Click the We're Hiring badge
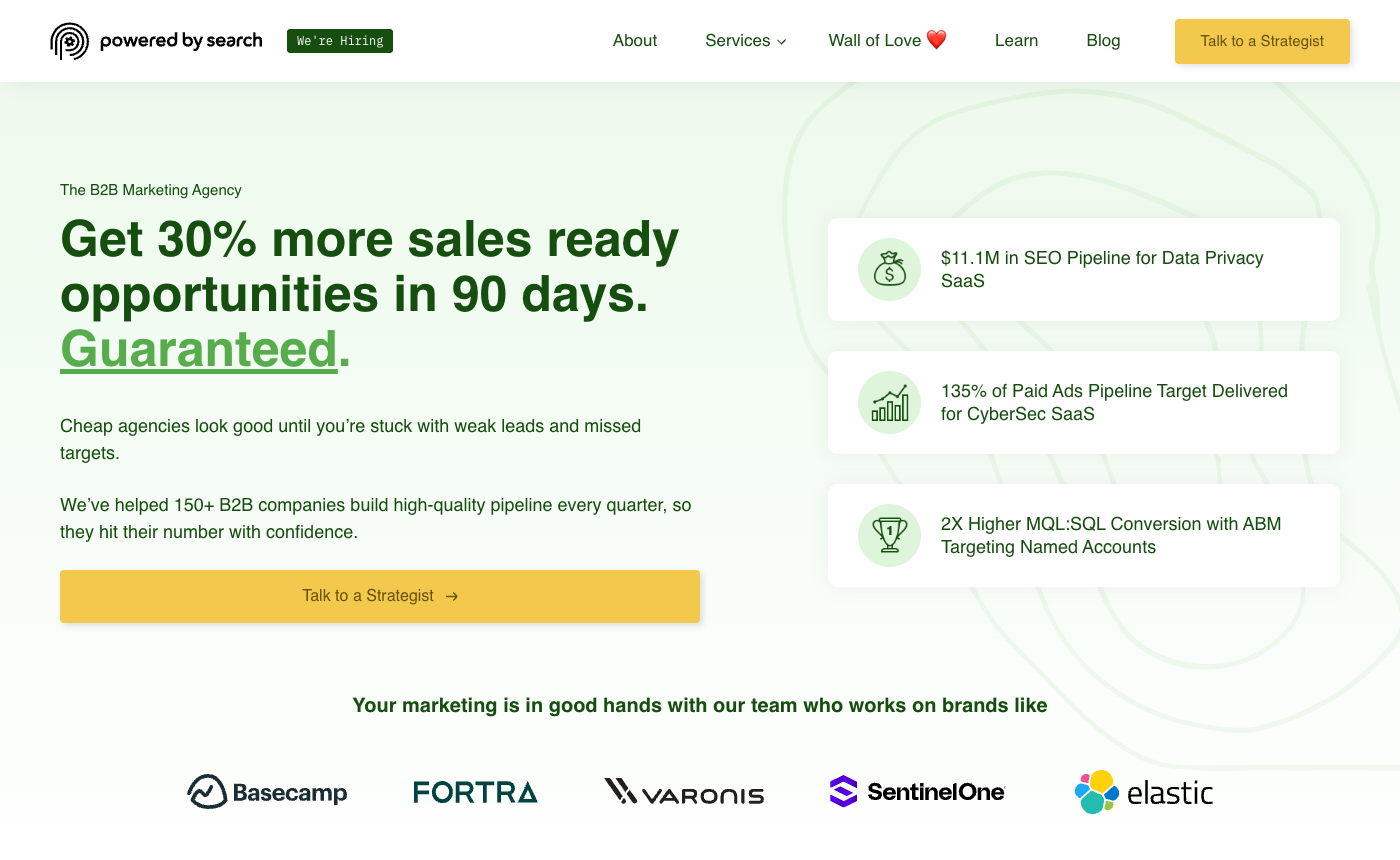 [x=340, y=41]
